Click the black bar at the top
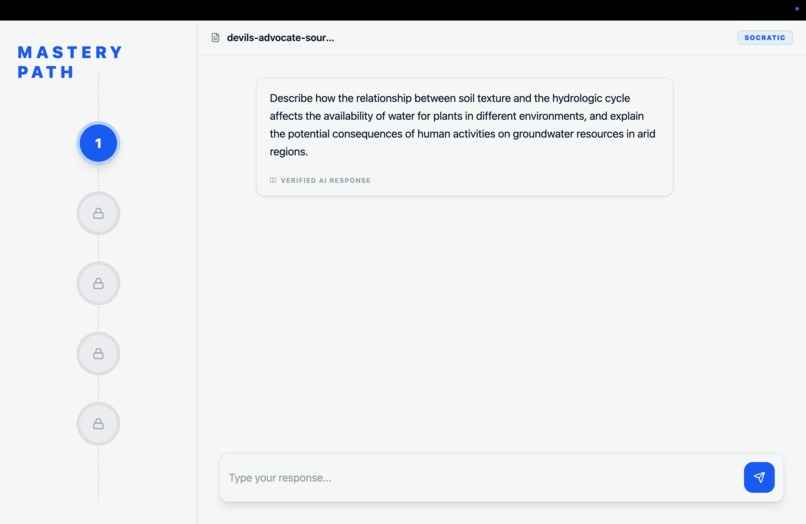Screen dimensions: 806x524 click(403, 10)
